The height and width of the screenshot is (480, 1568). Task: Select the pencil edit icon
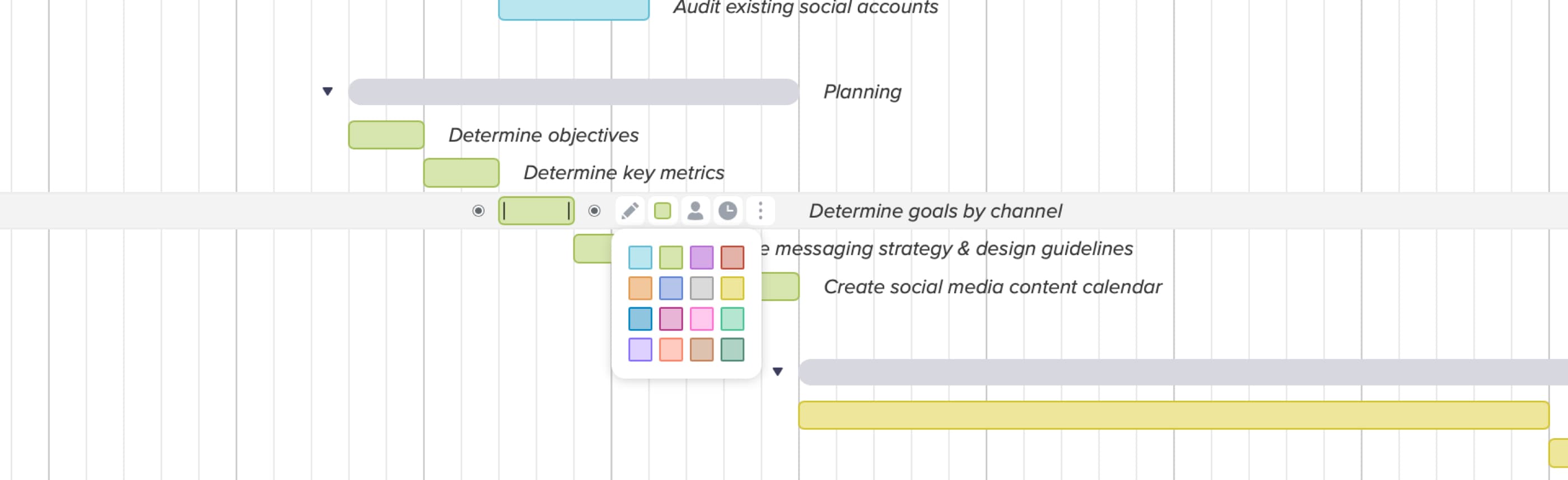coord(630,211)
